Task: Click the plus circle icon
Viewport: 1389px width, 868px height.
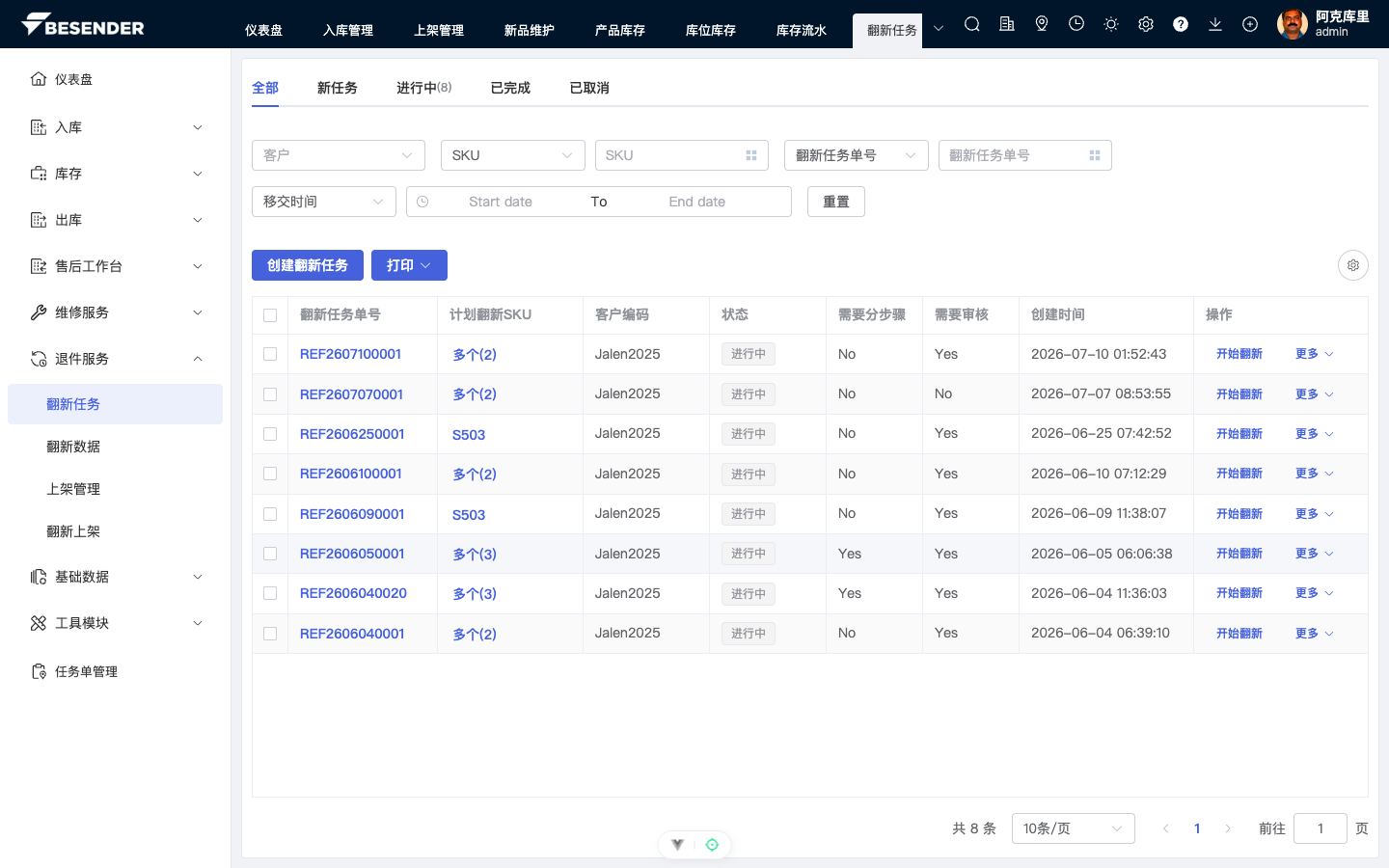Action: tap(1250, 24)
